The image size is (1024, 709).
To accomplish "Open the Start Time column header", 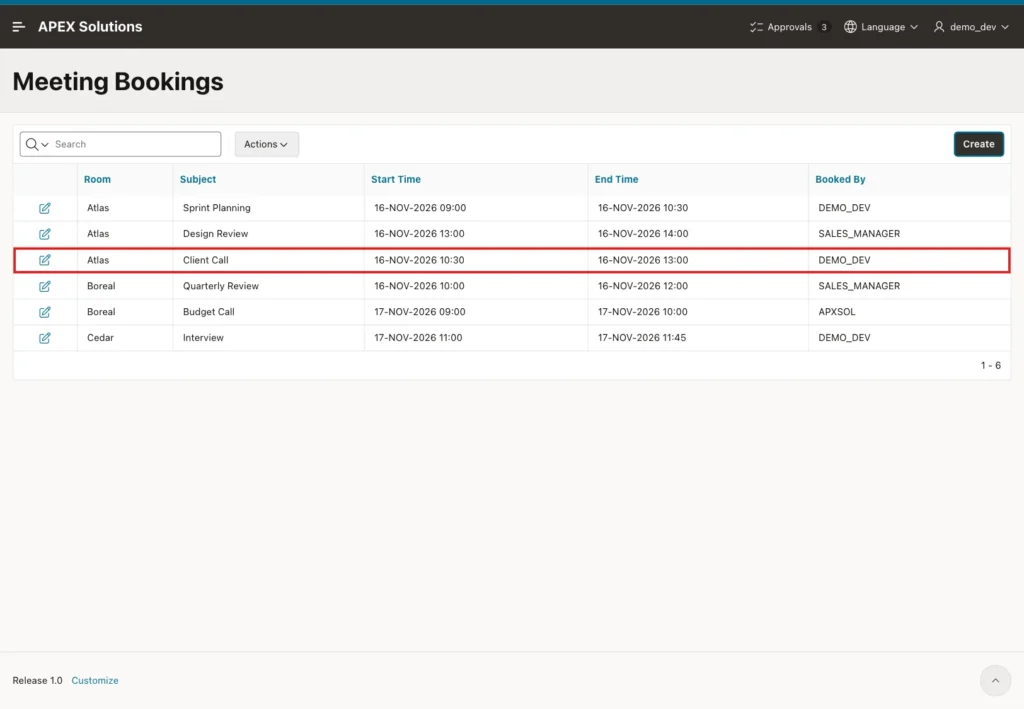I will point(396,180).
